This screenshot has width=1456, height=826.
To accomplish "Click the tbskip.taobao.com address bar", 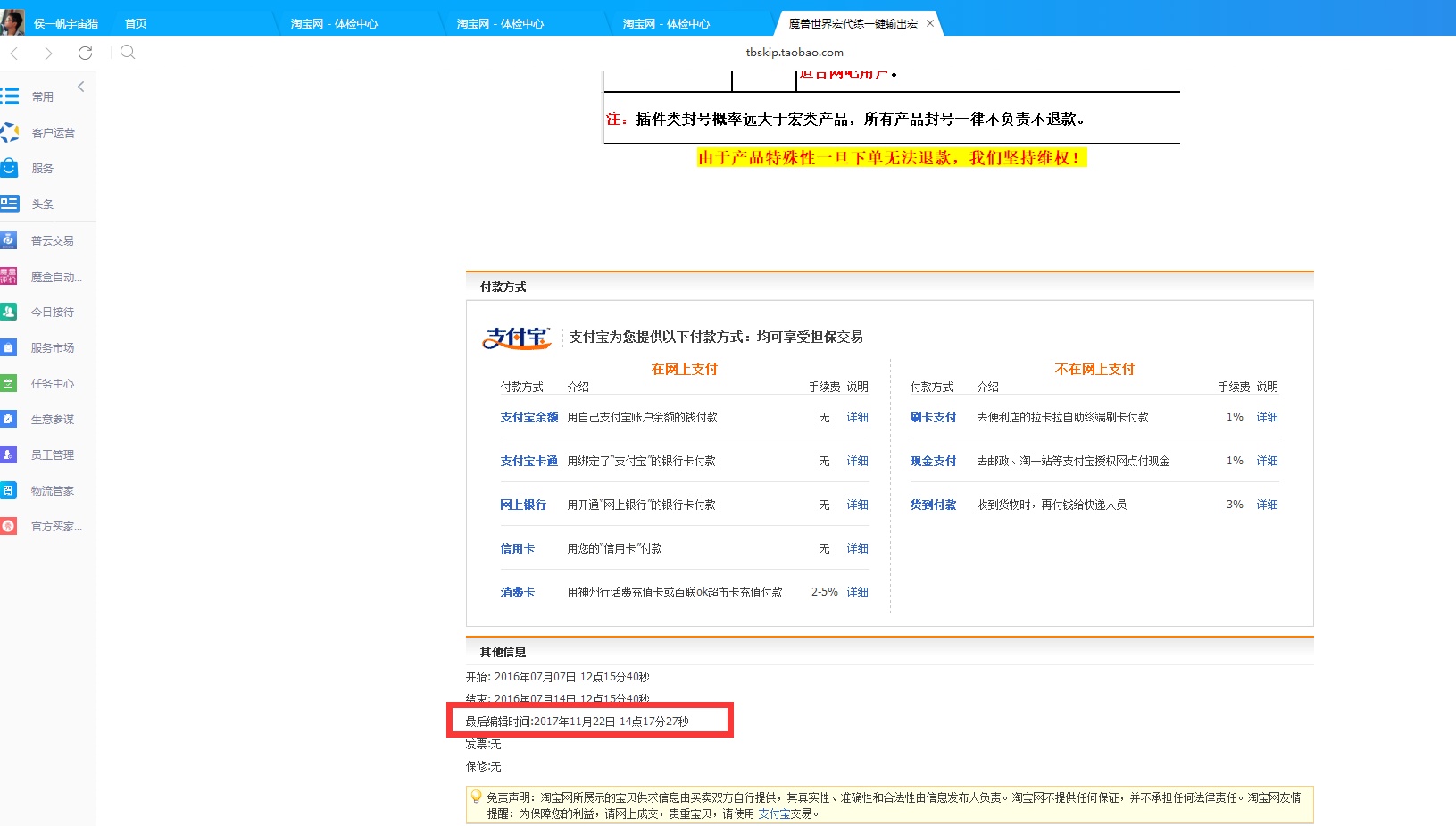I will click(x=795, y=53).
